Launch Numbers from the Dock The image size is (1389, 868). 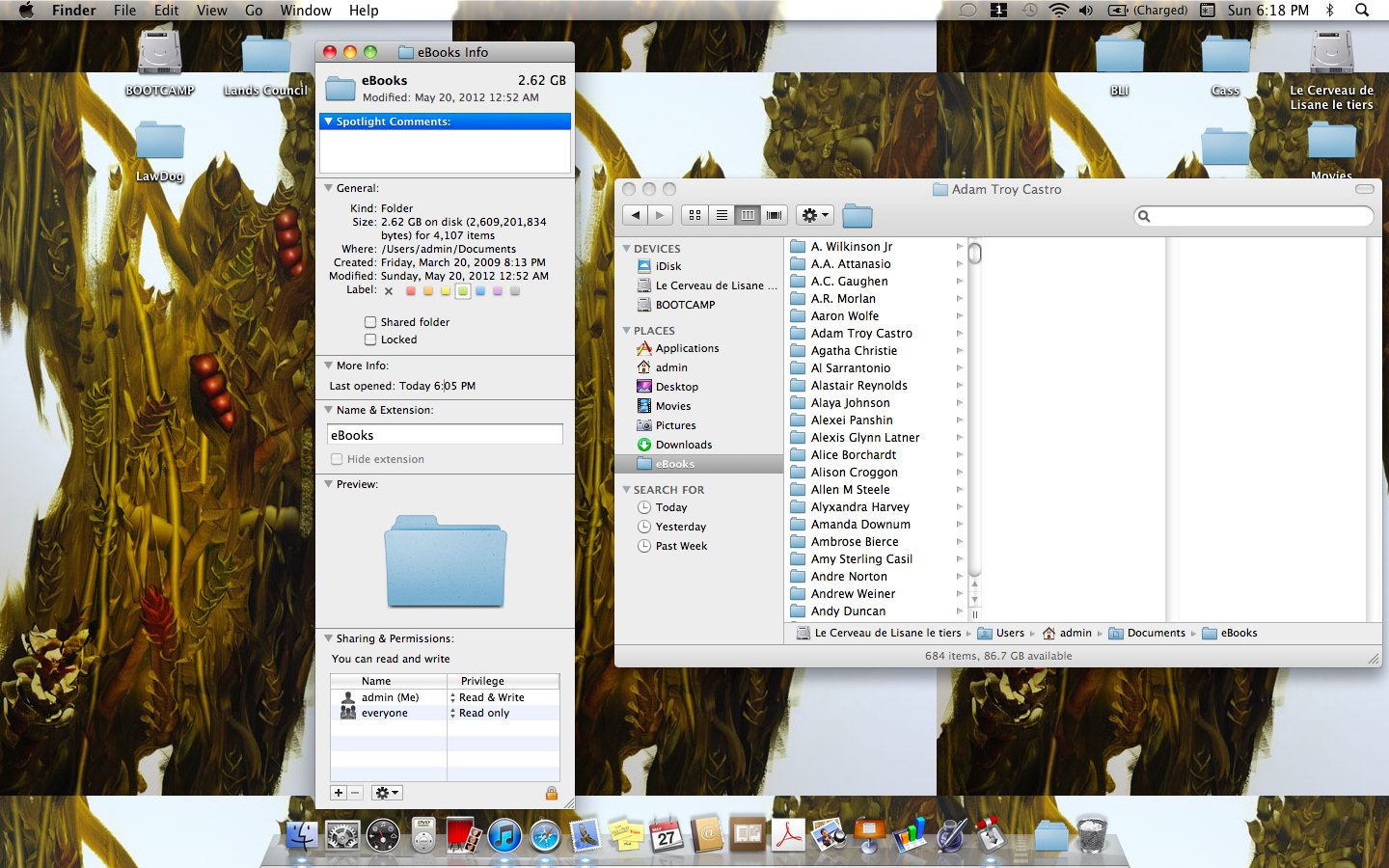pos(910,835)
